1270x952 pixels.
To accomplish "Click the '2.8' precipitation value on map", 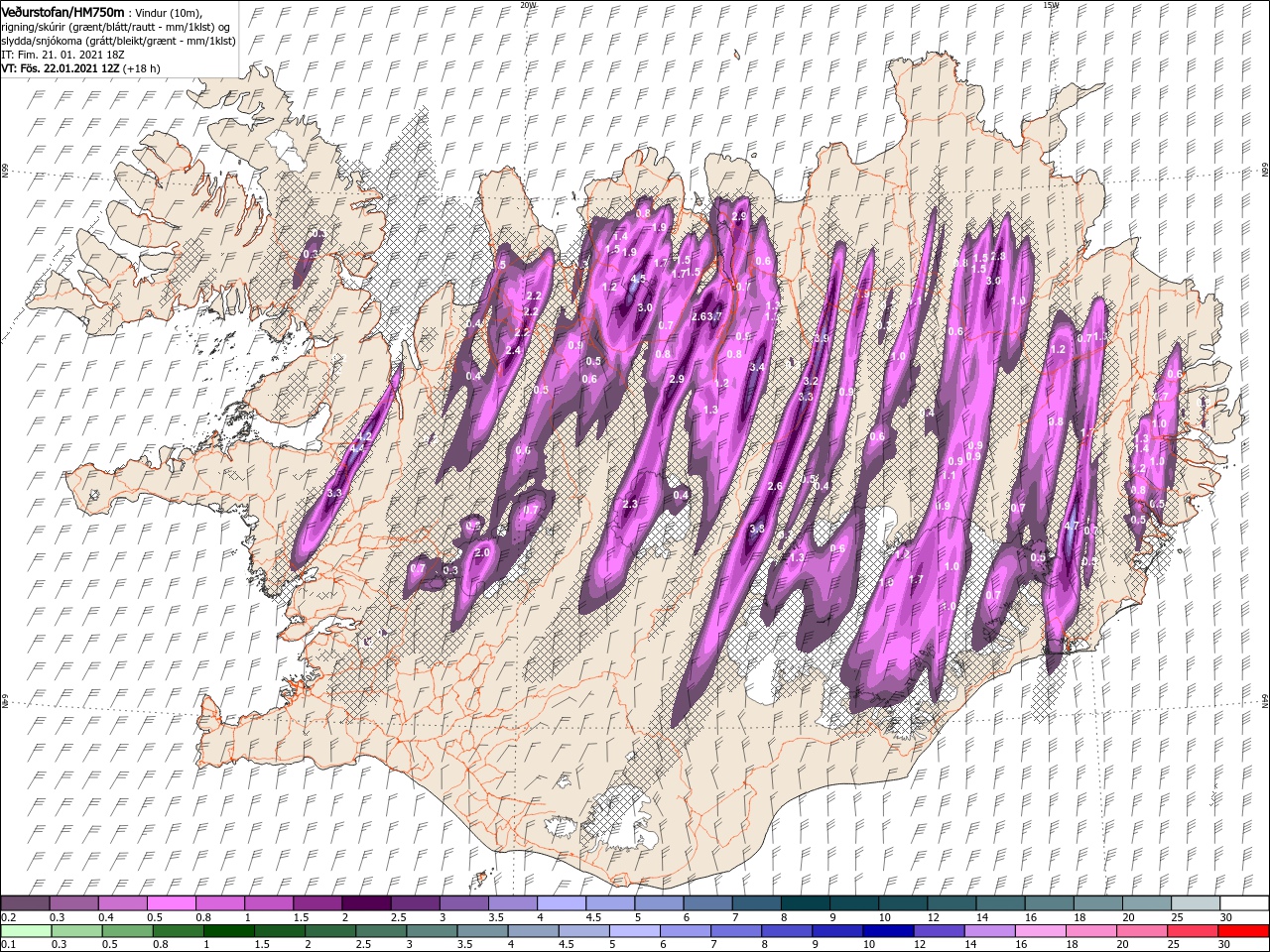I will point(998,256).
